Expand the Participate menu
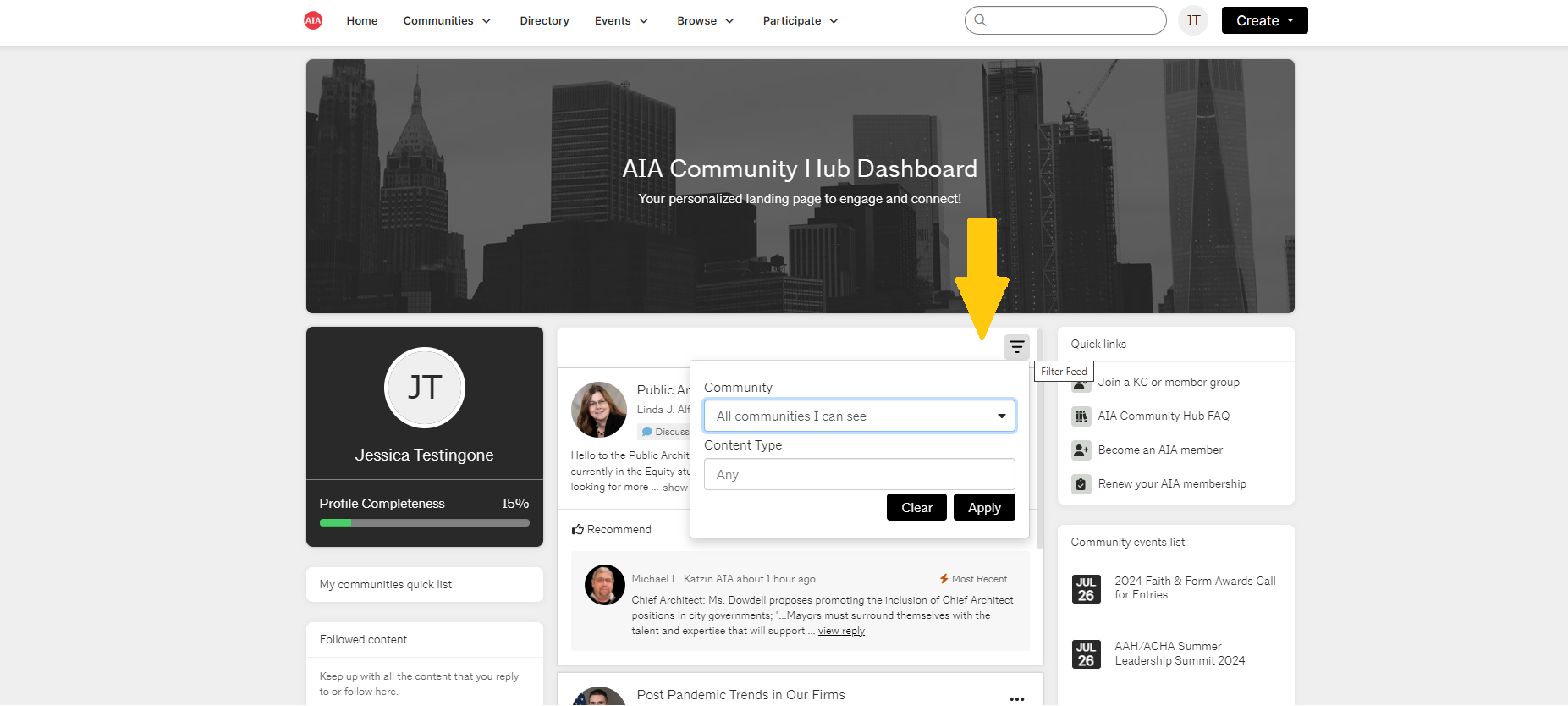Screen dimensions: 1568x706 click(x=801, y=20)
